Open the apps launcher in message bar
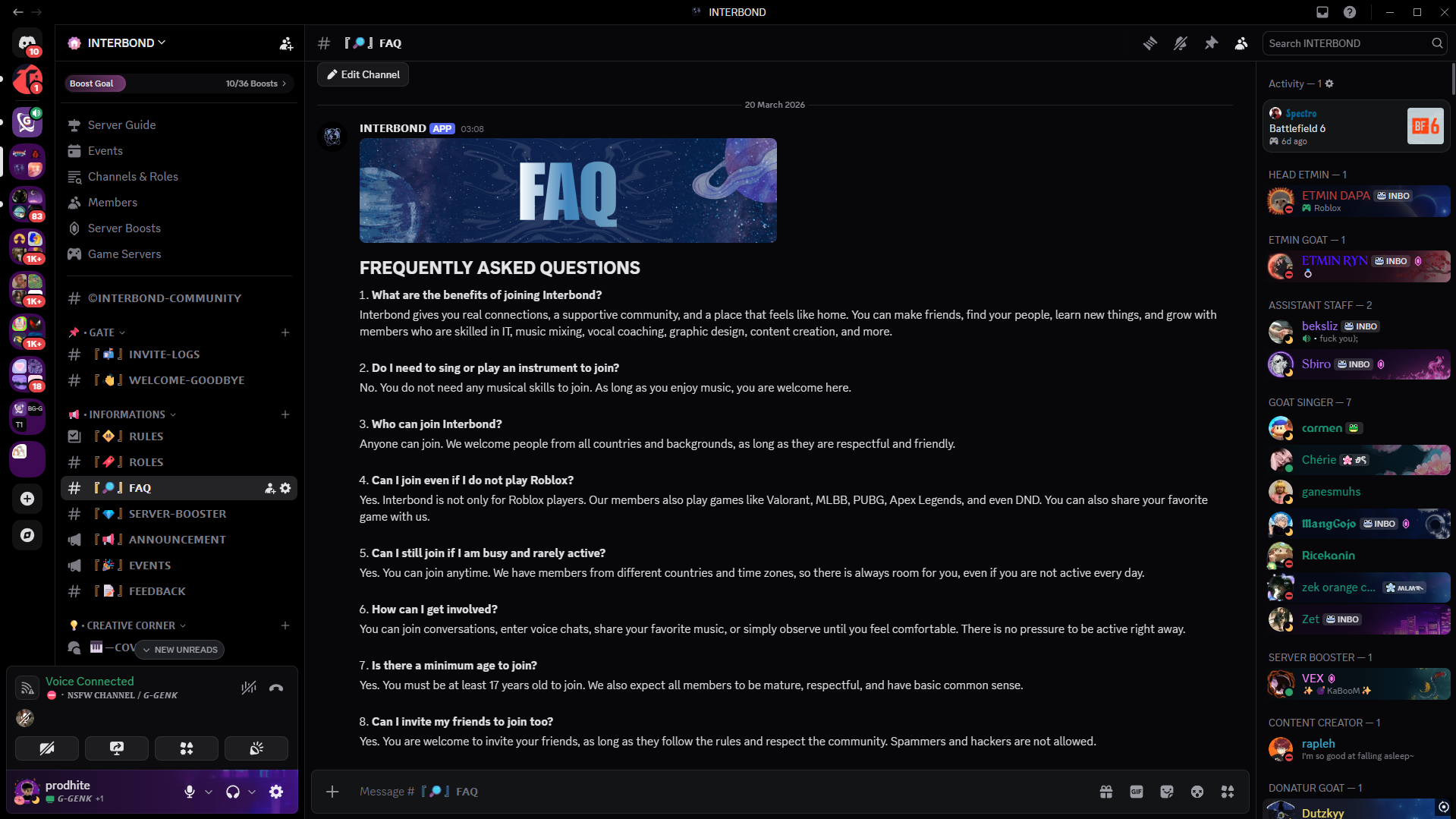This screenshot has width=1456, height=819. pos(1228,792)
